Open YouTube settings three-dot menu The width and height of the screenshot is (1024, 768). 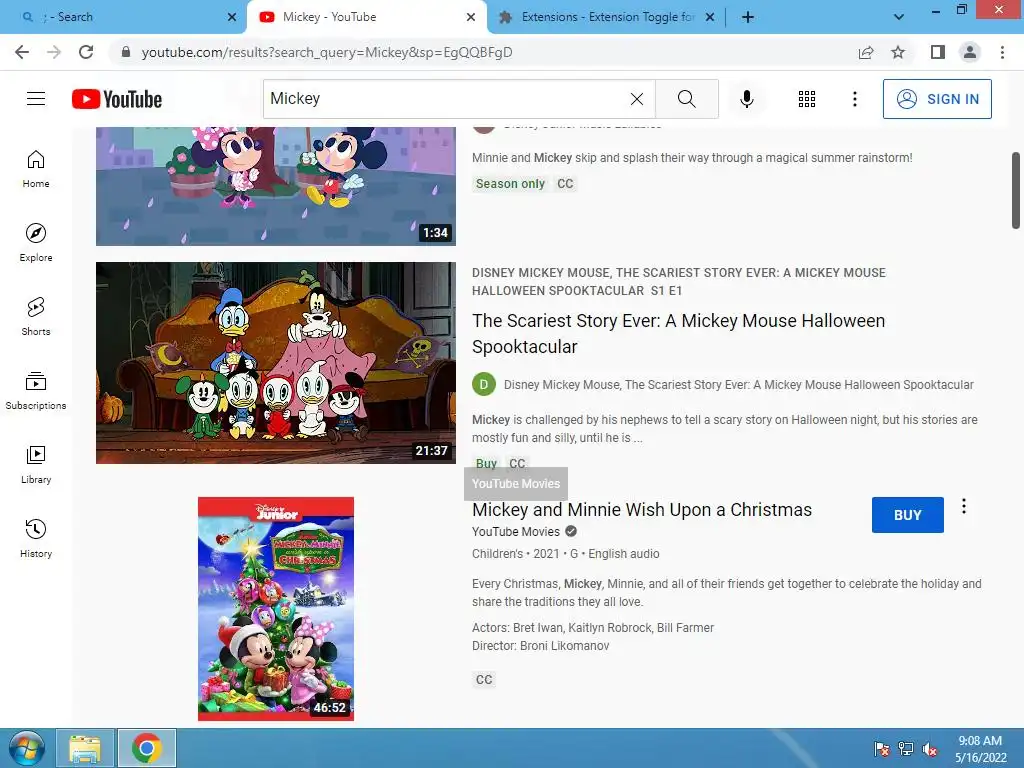pos(854,99)
